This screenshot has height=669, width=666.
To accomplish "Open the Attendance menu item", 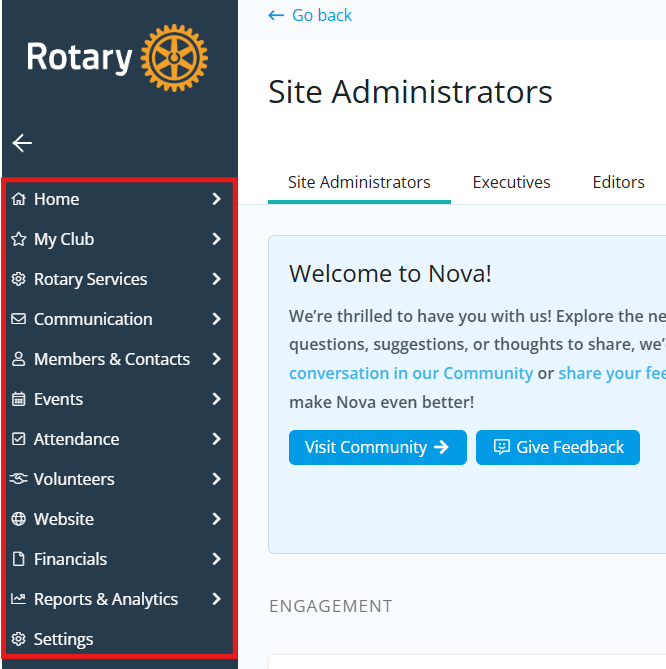I will pos(119,439).
